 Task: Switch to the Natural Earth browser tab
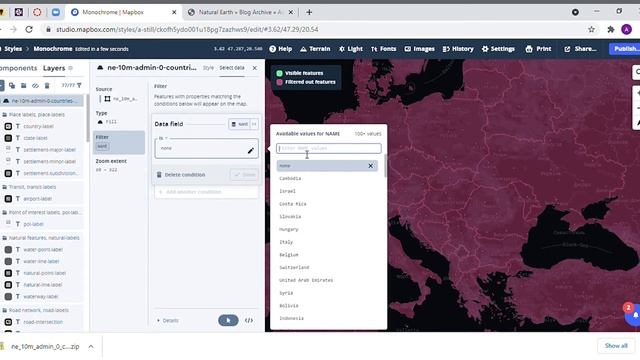coord(240,12)
